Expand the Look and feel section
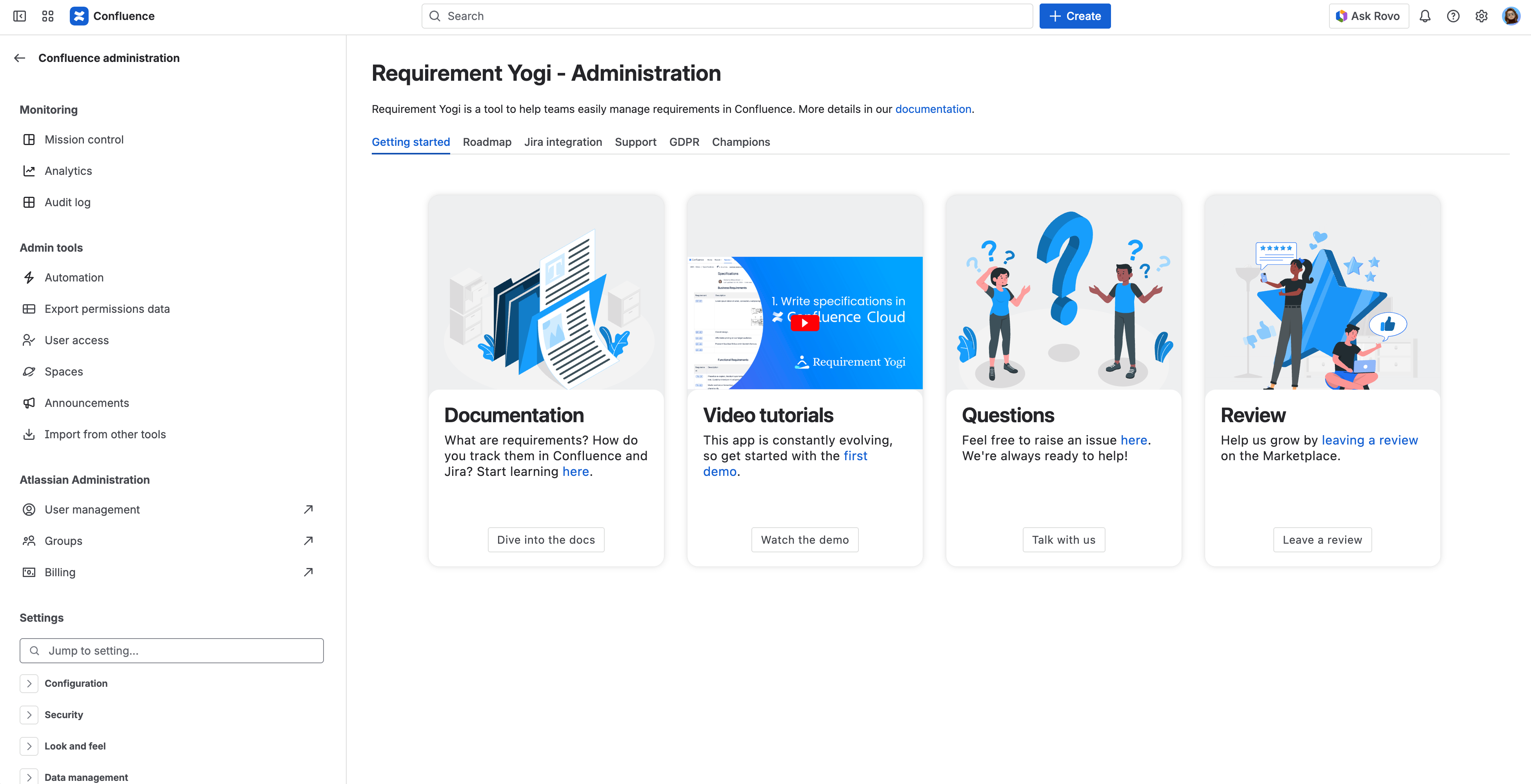 [29, 746]
